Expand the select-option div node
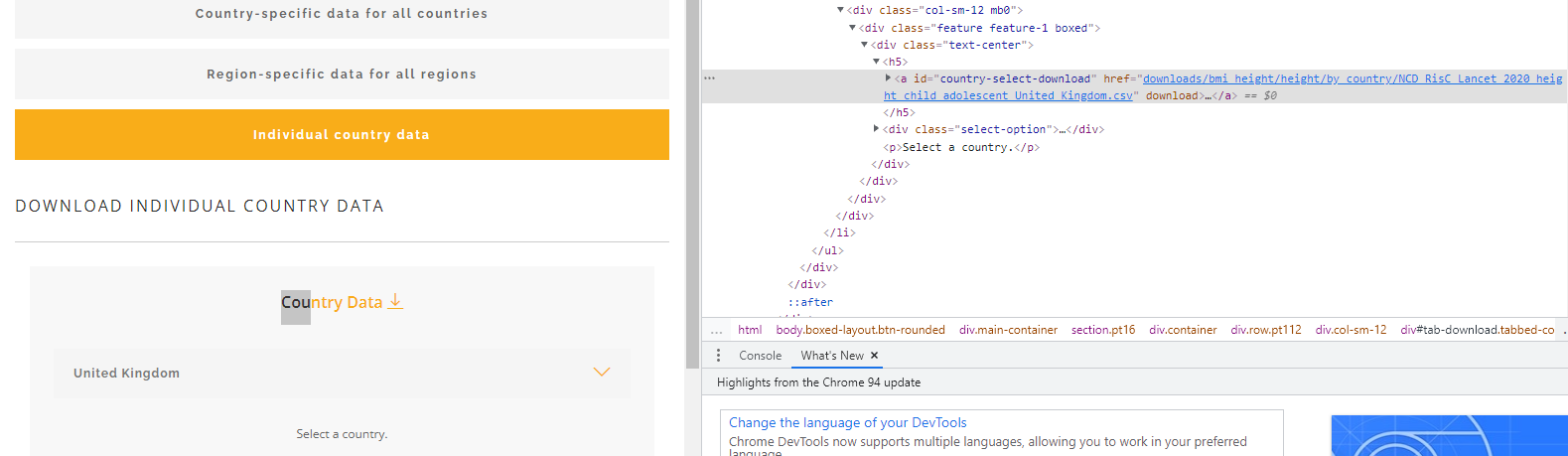The height and width of the screenshot is (456, 1568). (x=876, y=129)
